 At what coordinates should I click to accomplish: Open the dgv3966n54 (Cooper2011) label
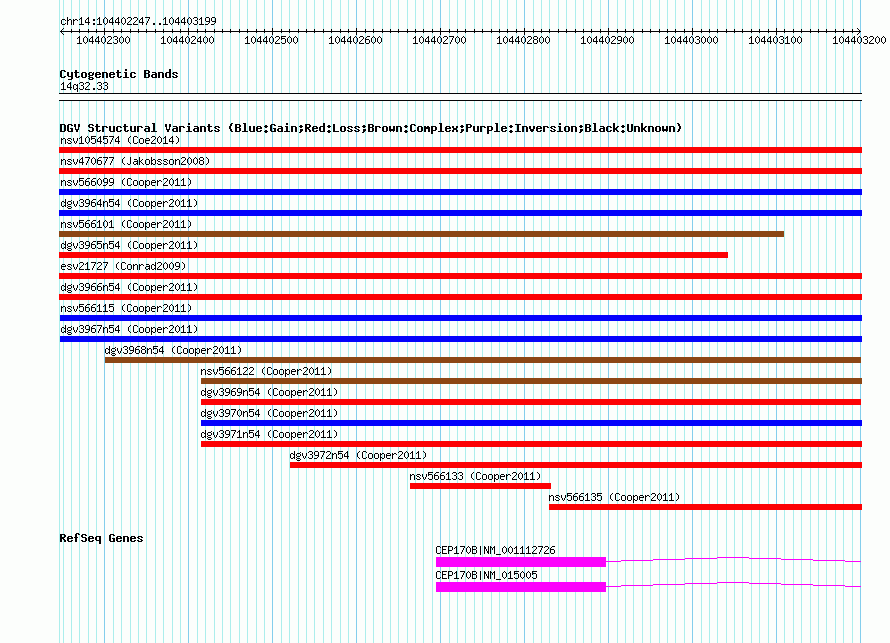[x=129, y=287]
